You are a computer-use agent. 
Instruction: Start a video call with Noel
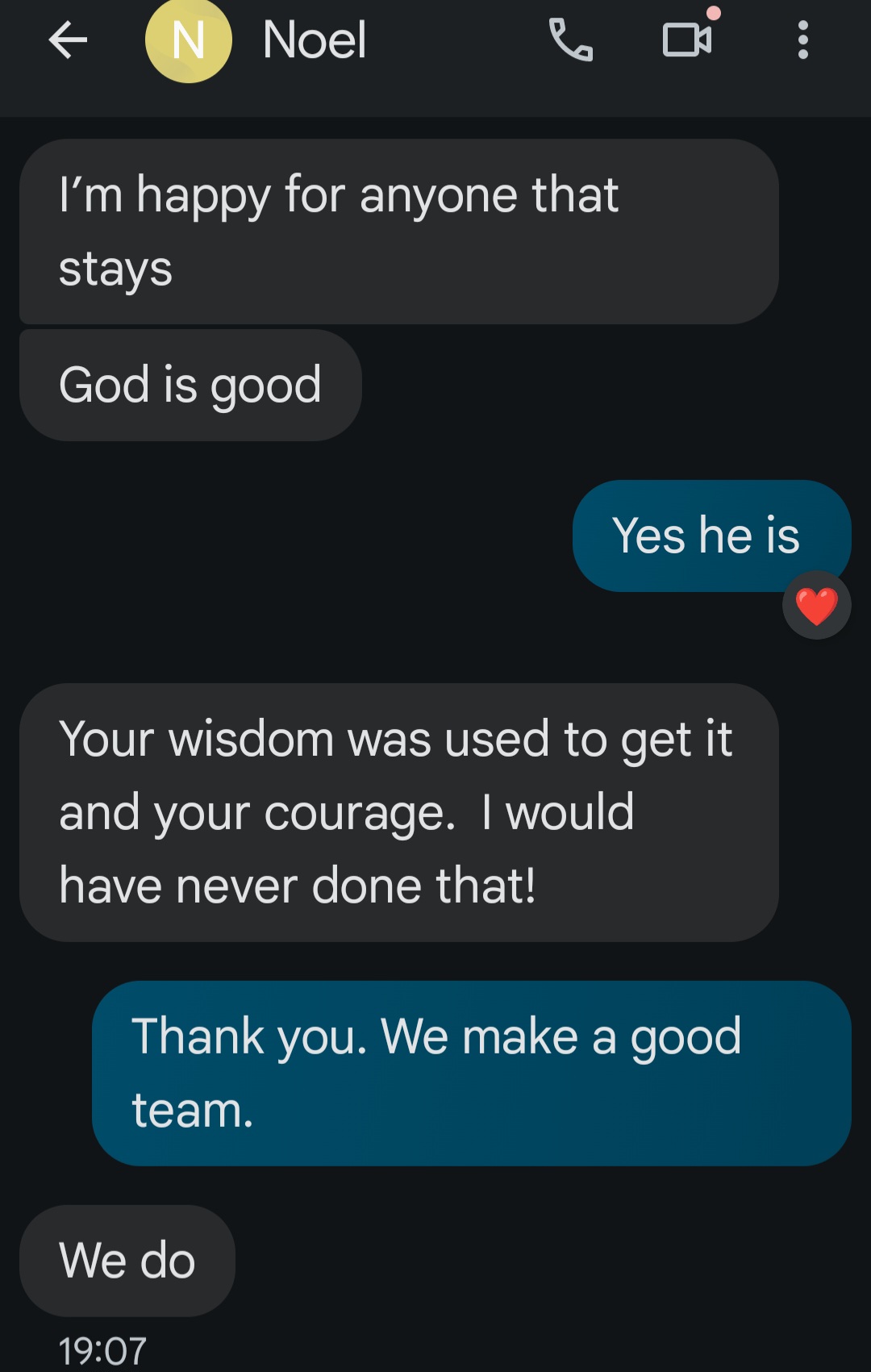coord(687,40)
